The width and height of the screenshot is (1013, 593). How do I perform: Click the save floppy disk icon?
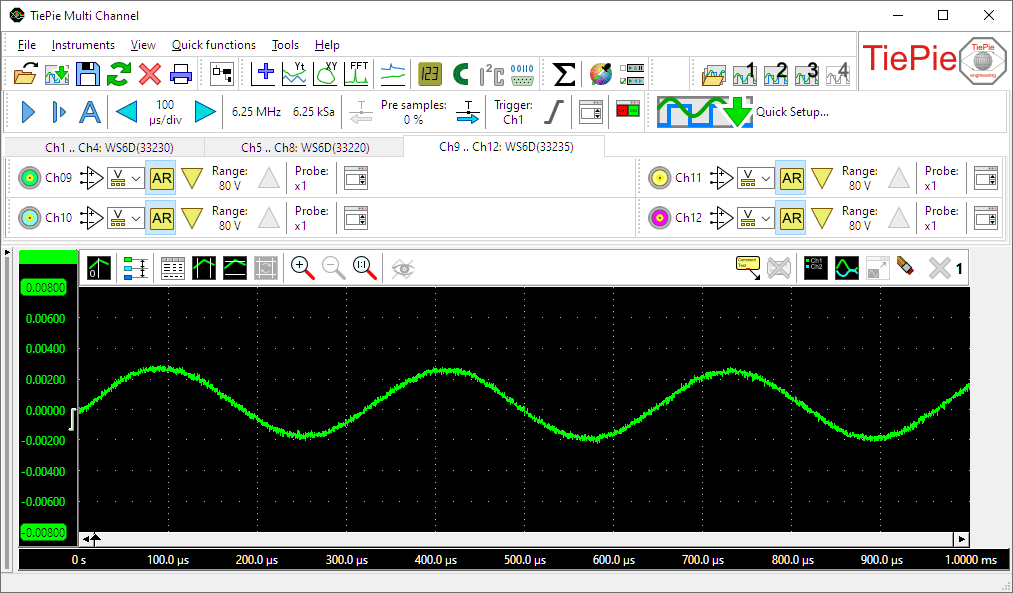click(x=88, y=74)
